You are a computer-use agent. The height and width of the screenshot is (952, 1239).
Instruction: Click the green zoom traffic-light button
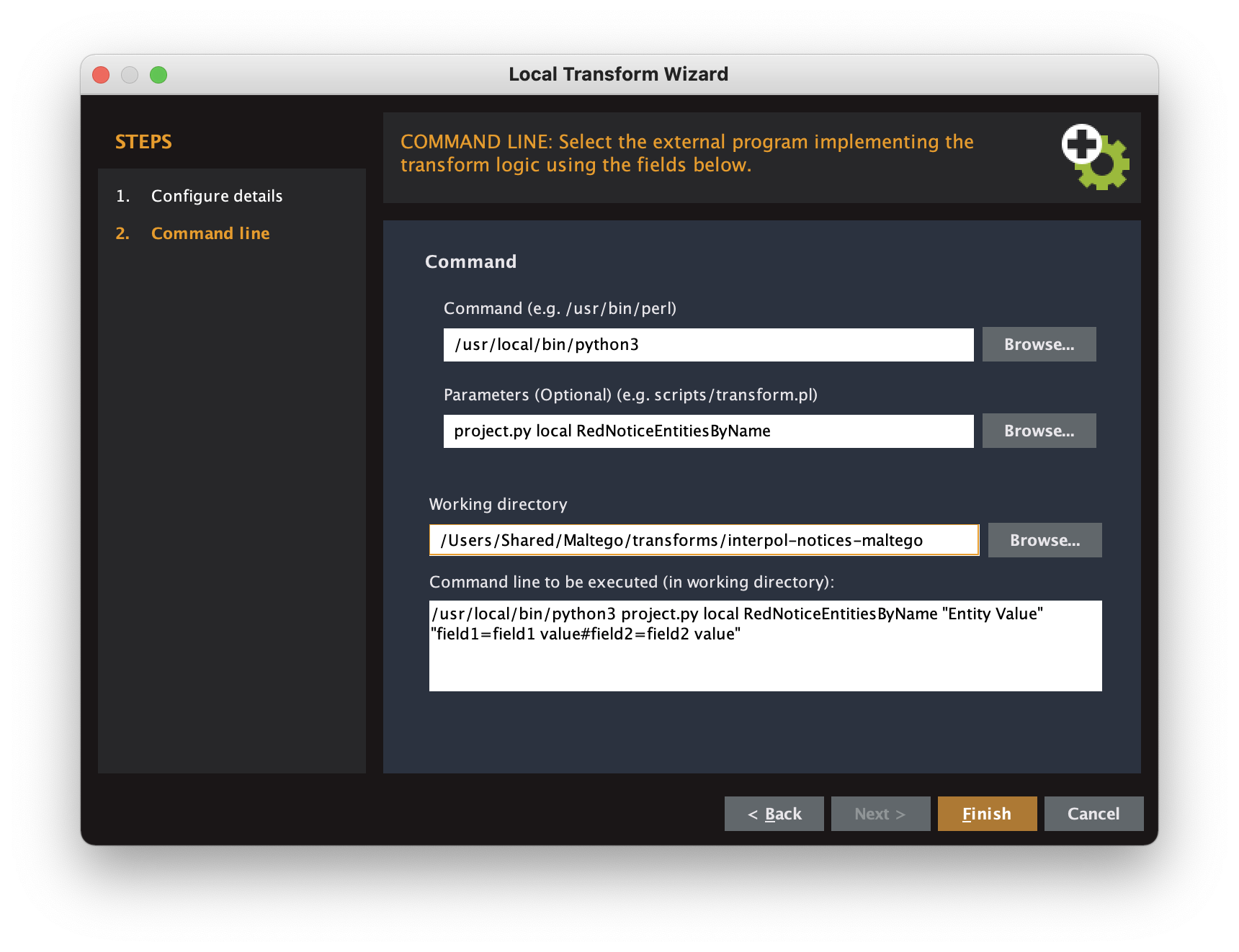point(158,74)
